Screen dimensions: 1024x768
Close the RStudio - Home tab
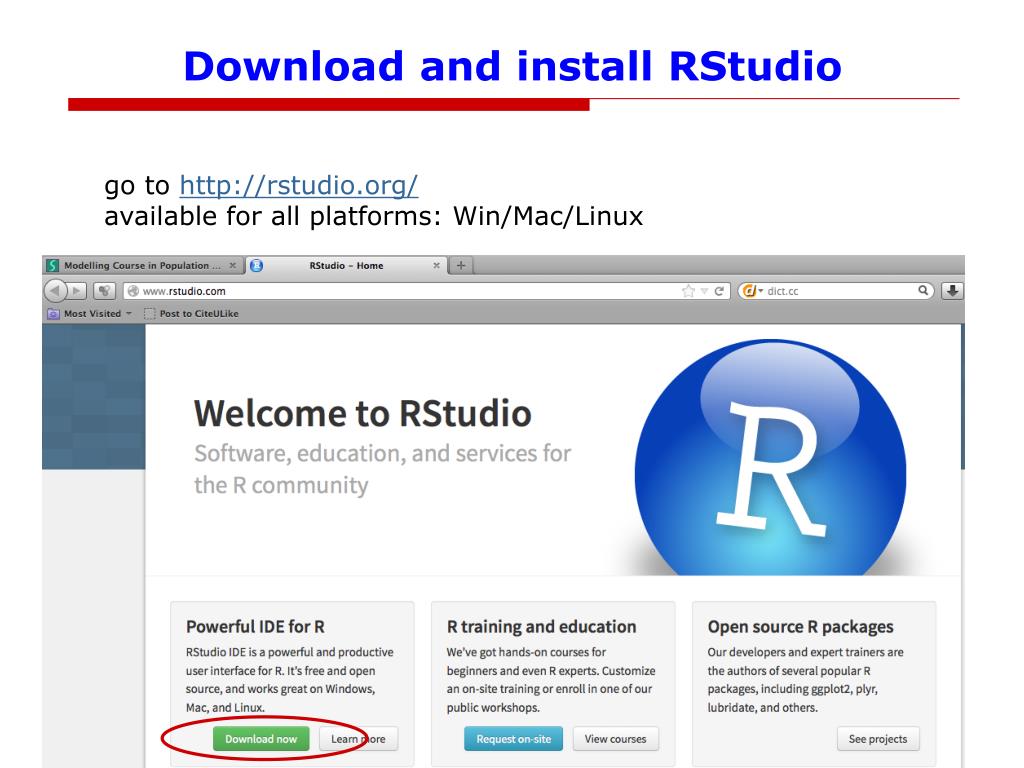436,265
